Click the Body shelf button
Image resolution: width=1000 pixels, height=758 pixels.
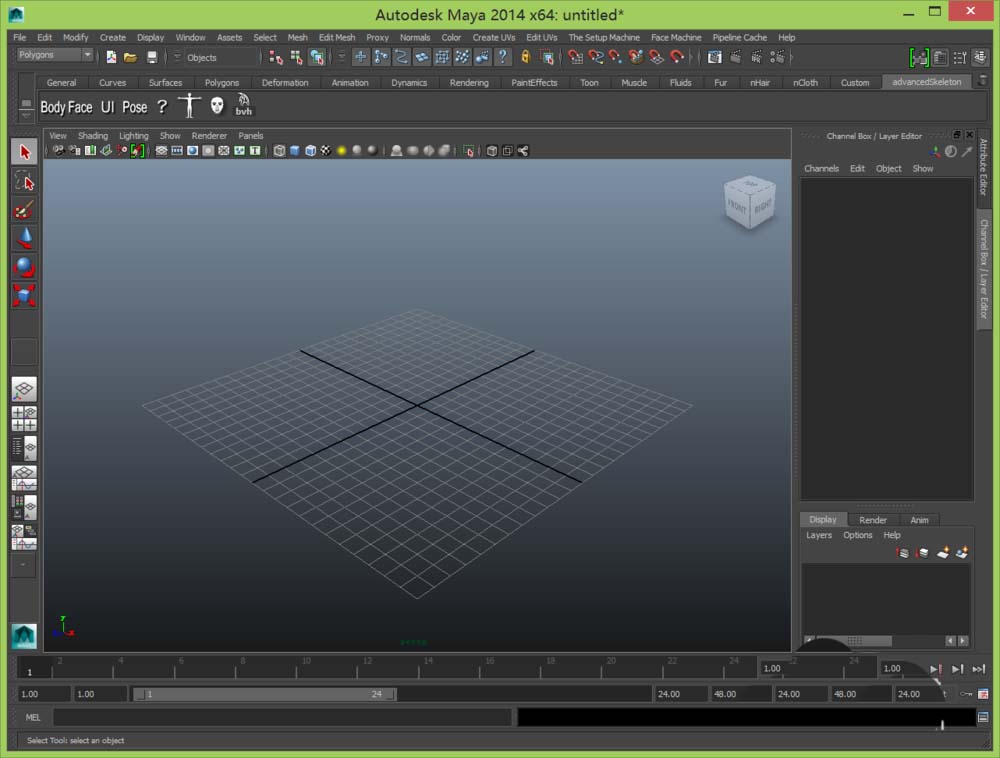53,107
